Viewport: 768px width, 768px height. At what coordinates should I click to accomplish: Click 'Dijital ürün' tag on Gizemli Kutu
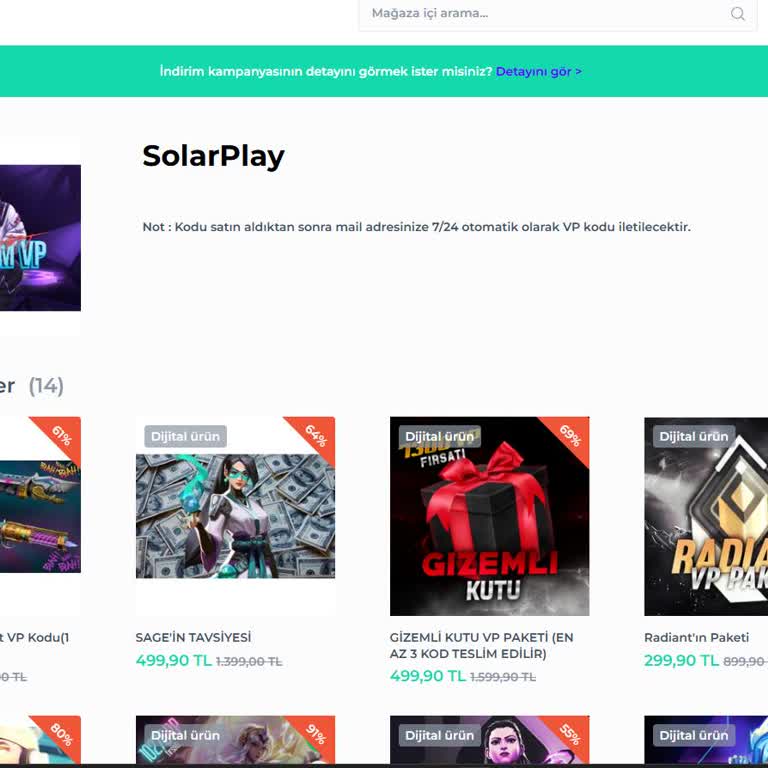pos(439,436)
